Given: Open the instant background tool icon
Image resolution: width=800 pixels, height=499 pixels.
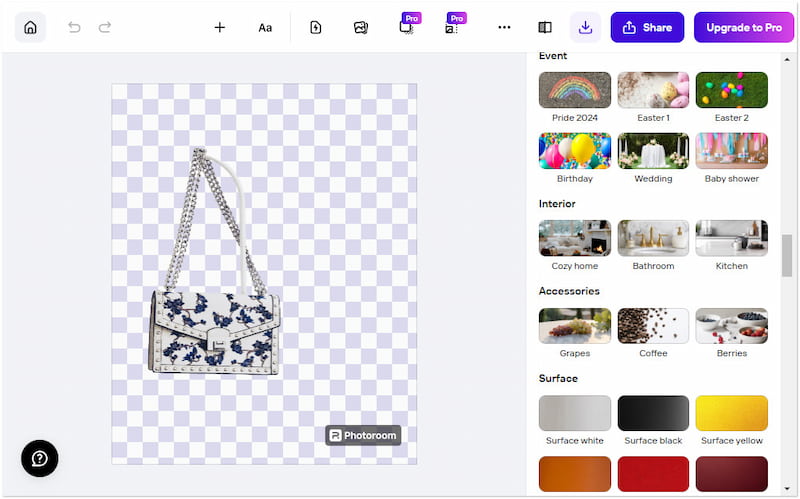Looking at the screenshot, I should click(x=316, y=27).
